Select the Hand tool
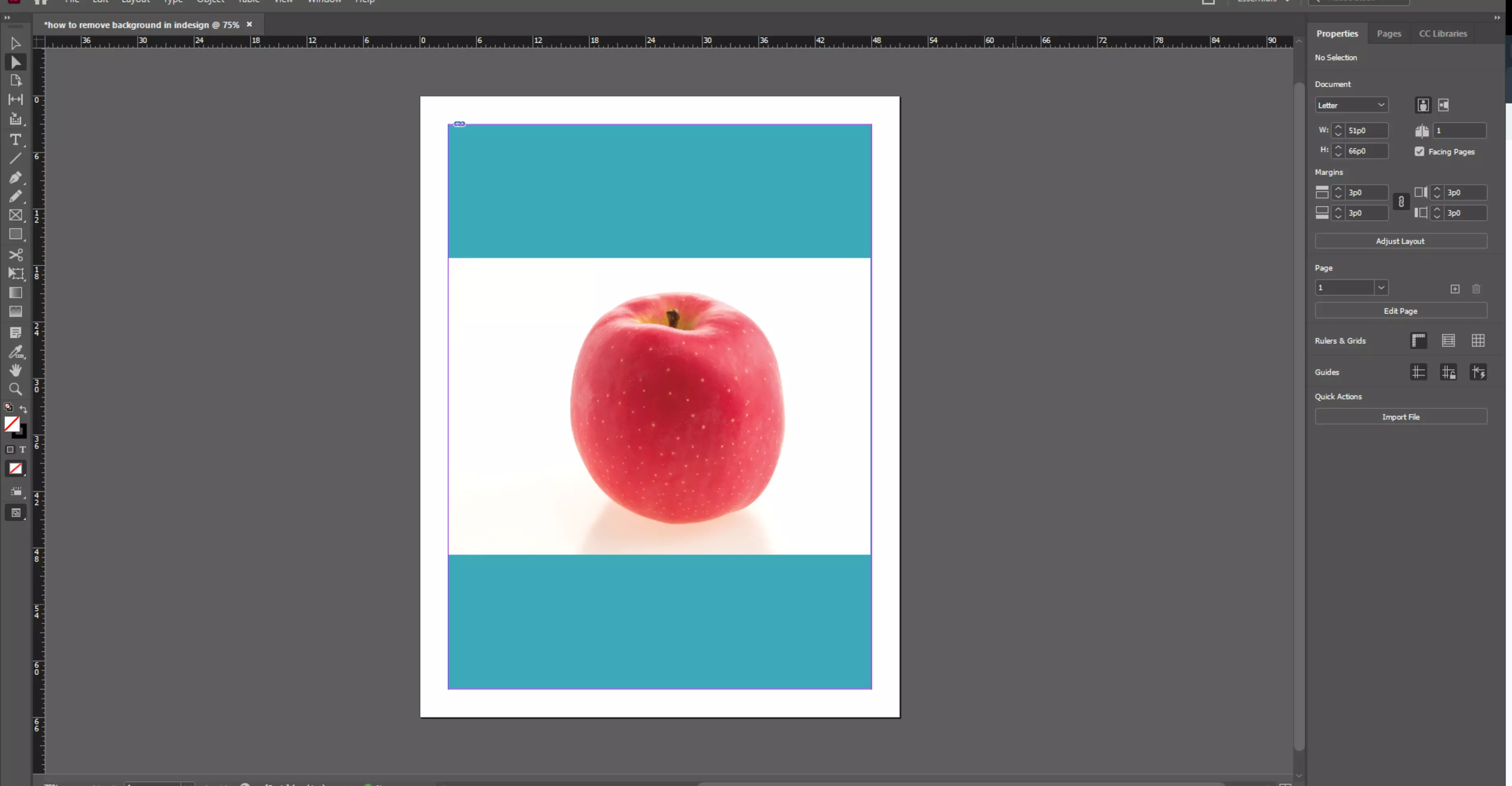Image resolution: width=1512 pixels, height=786 pixels. click(x=15, y=370)
